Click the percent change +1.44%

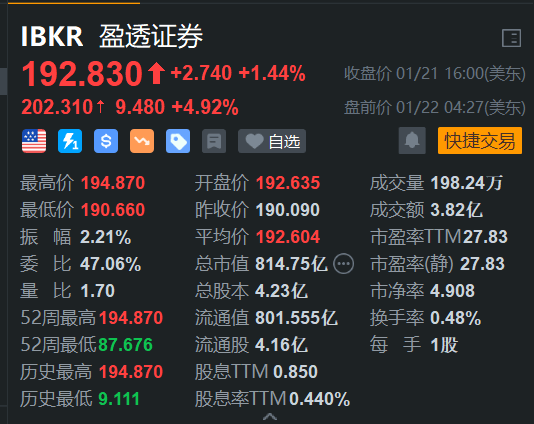point(272,73)
